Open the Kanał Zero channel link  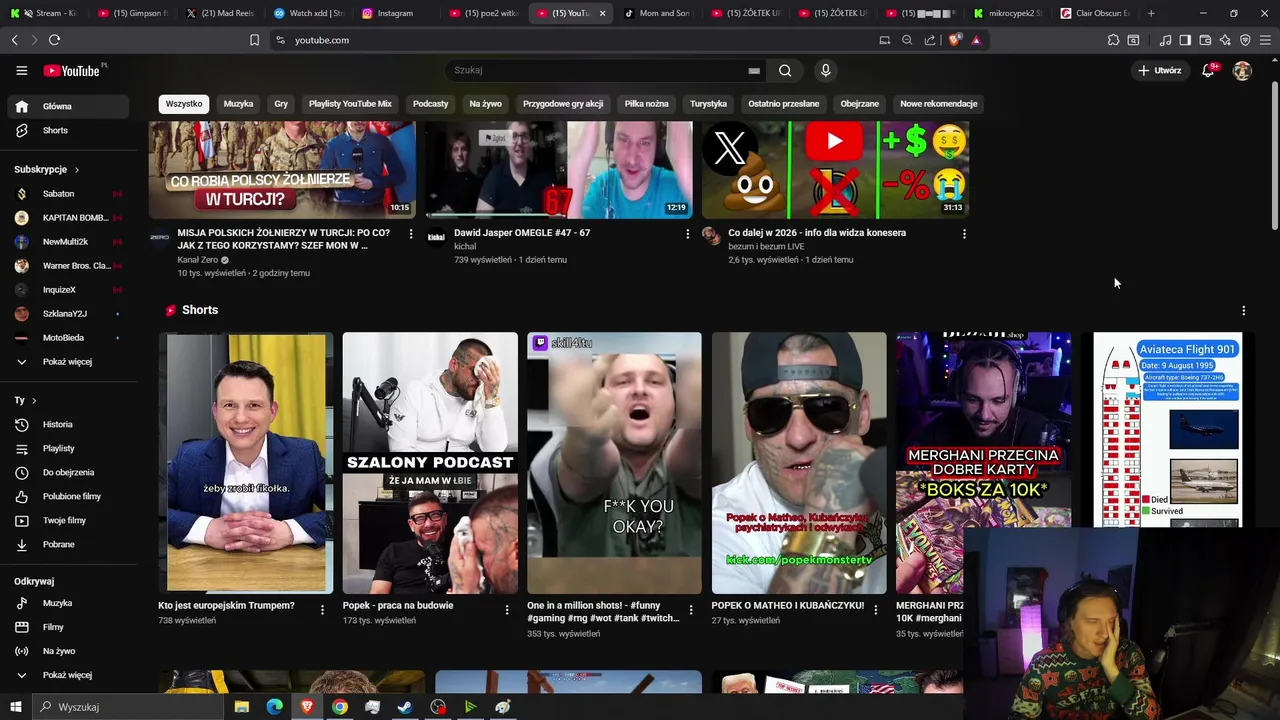pos(198,260)
